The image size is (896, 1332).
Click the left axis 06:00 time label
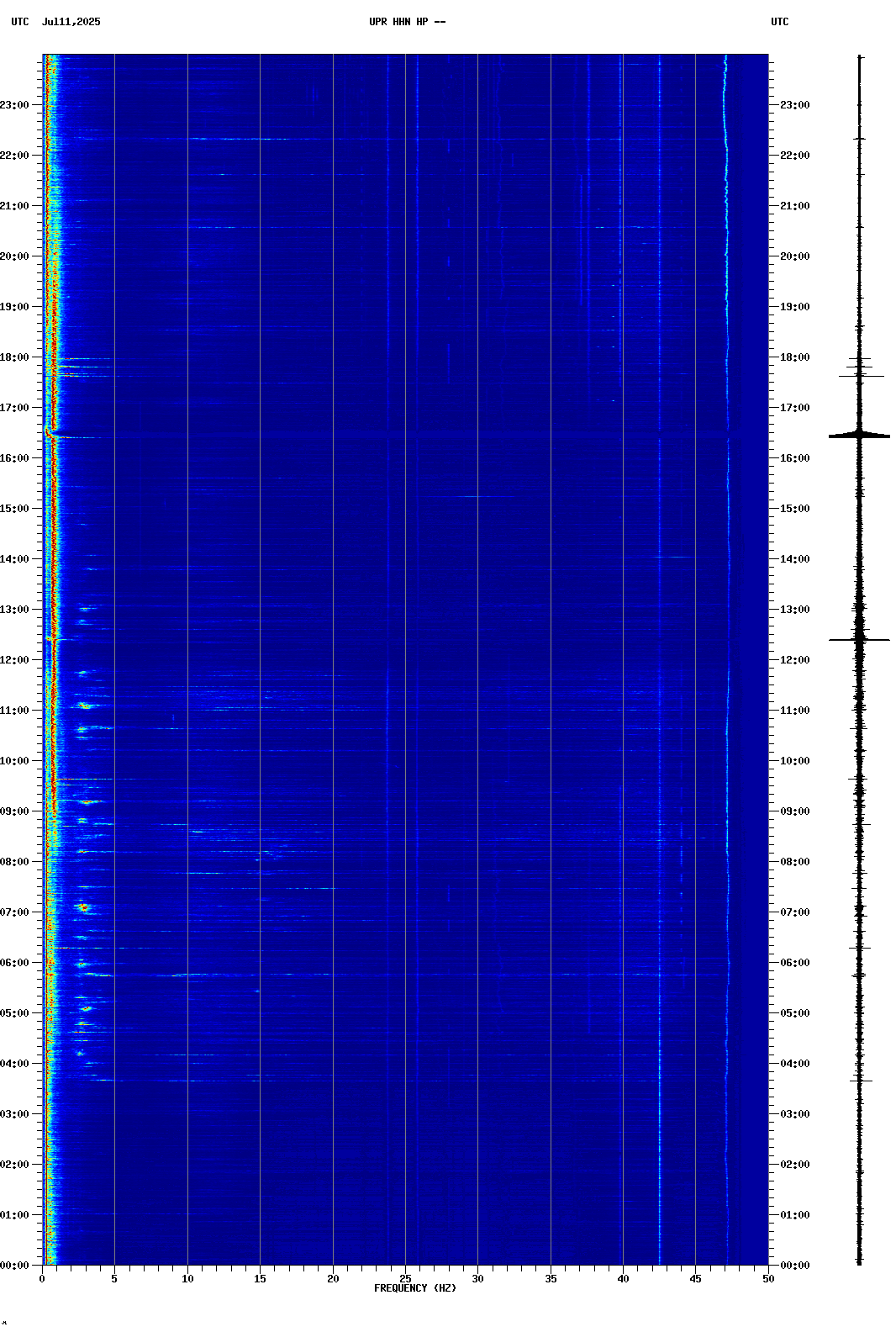coord(14,963)
